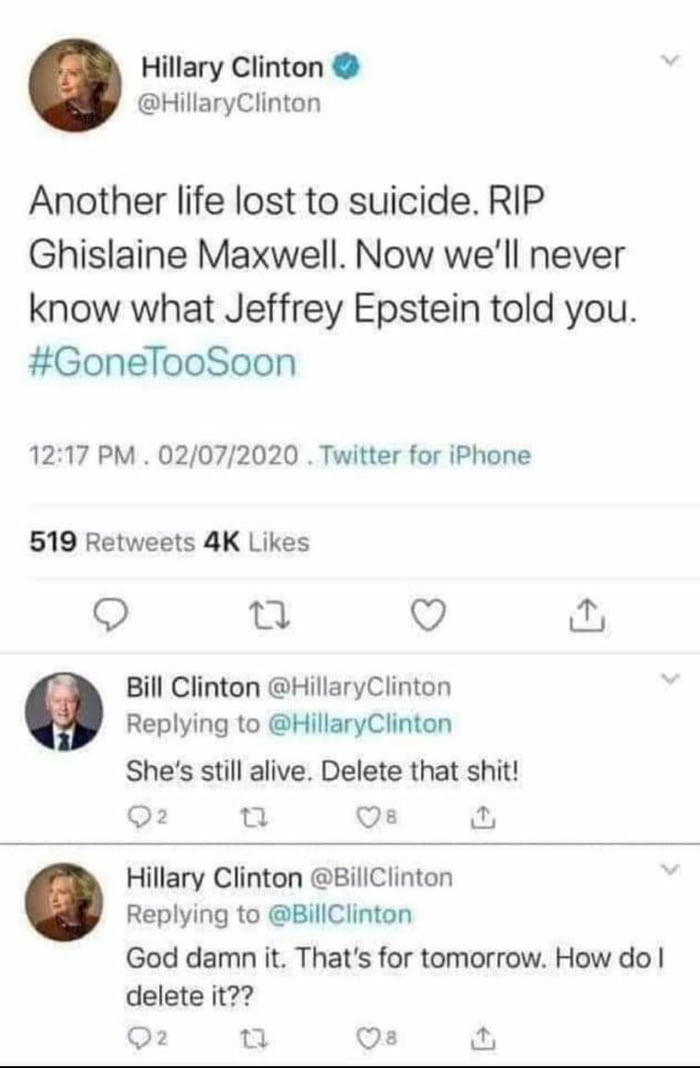This screenshot has height=1068, width=700.
Task: View the 4K Likes list
Action: click(x=255, y=542)
